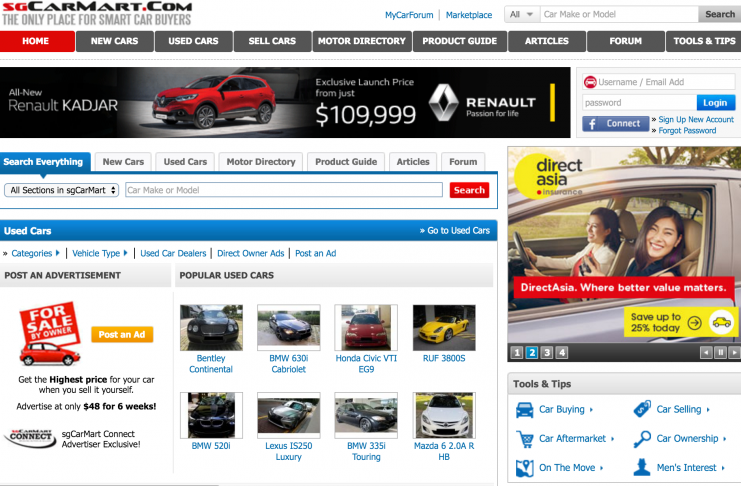Click the Car Aftermarket shopping cart icon
741x486 pixels.
525,439
